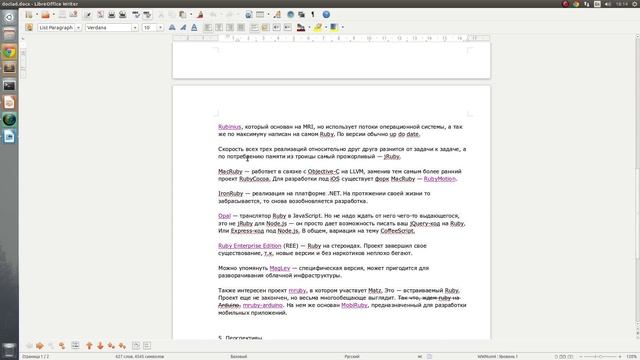This screenshot has width=640, height=360.
Task: Export directly as PDF icon
Action: 100,15
